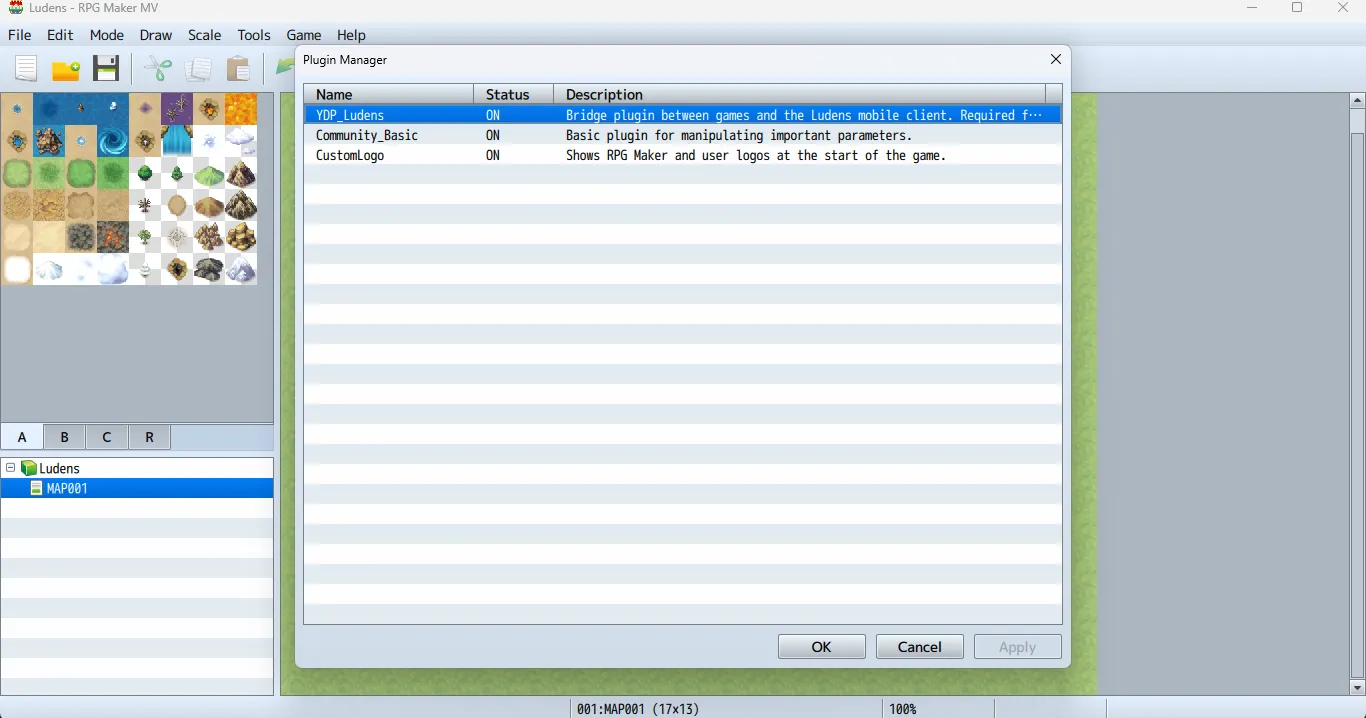Click the Cut scissors icon
The width and height of the screenshot is (1366, 718).
[x=158, y=69]
